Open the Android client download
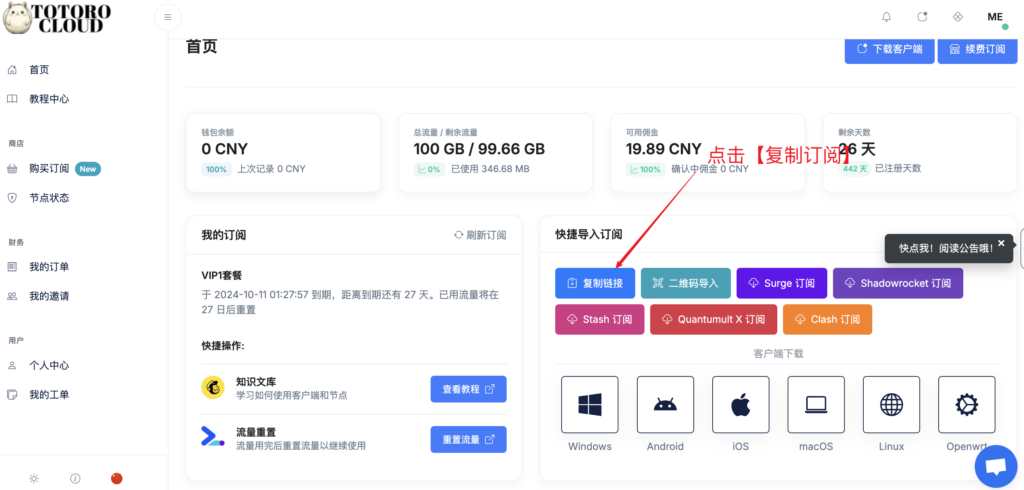Image resolution: width=1024 pixels, height=490 pixels. click(665, 405)
